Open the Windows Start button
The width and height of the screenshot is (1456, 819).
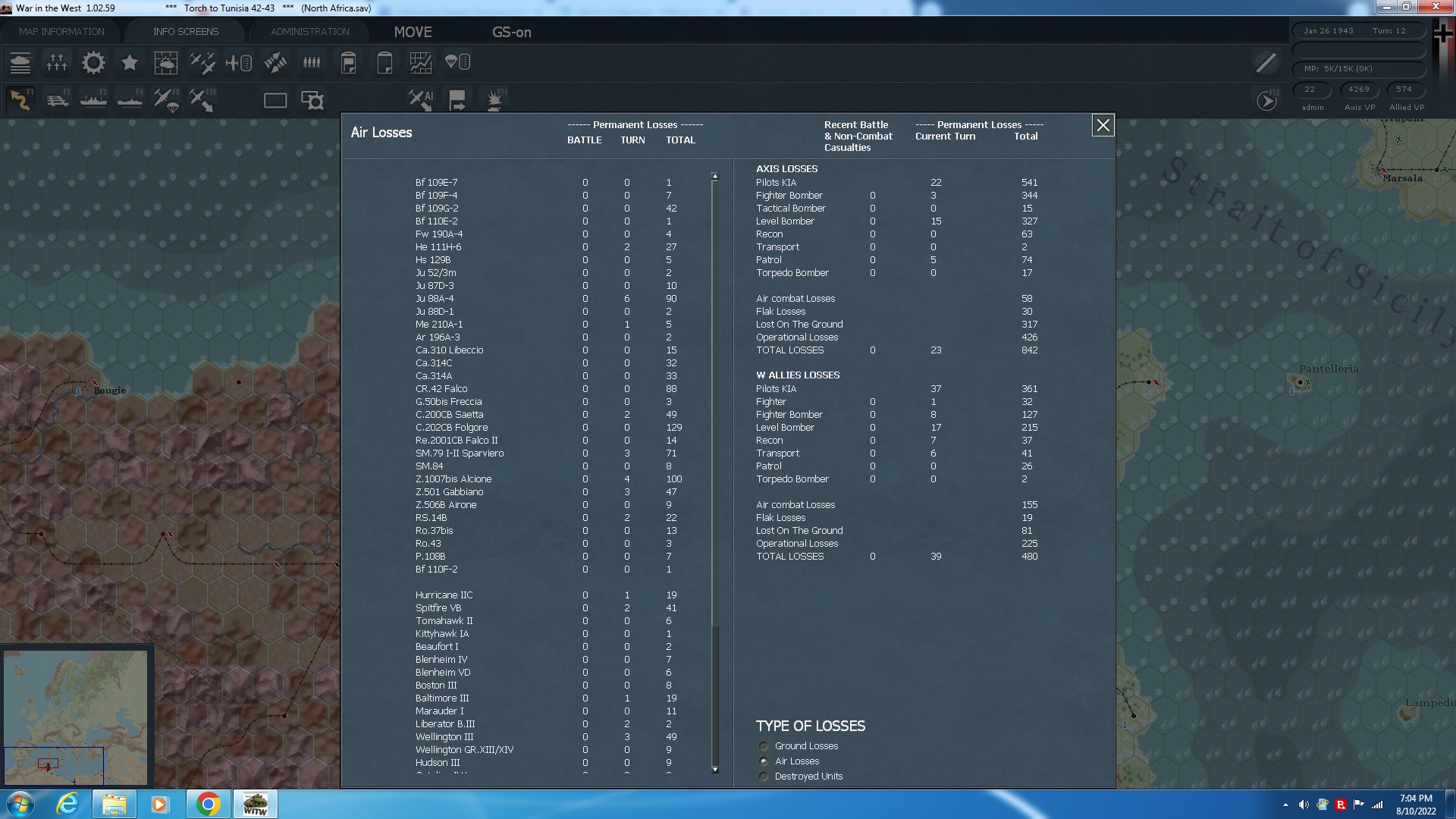(20, 804)
